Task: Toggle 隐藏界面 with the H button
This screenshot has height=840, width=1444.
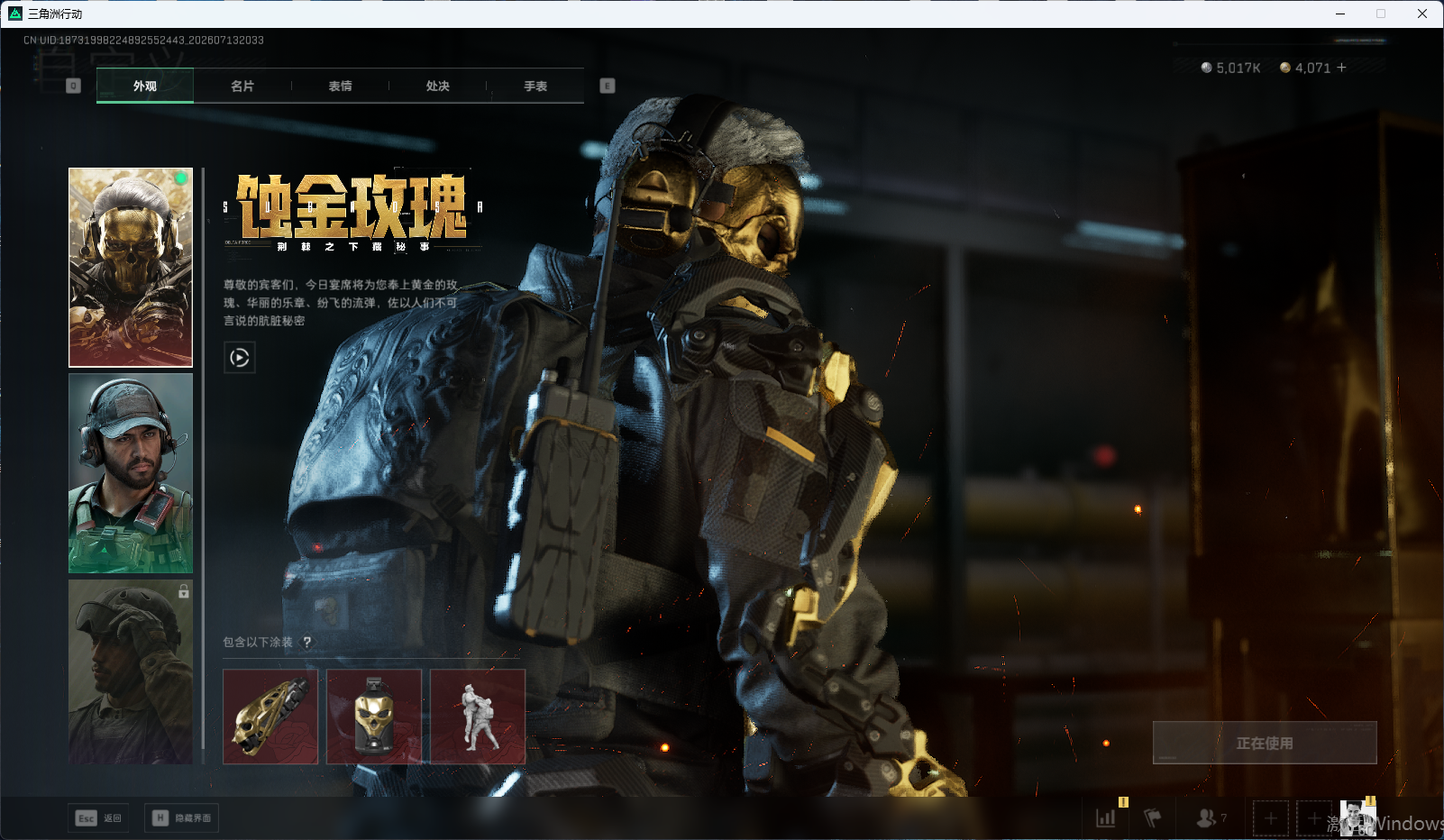Action: coord(181,817)
